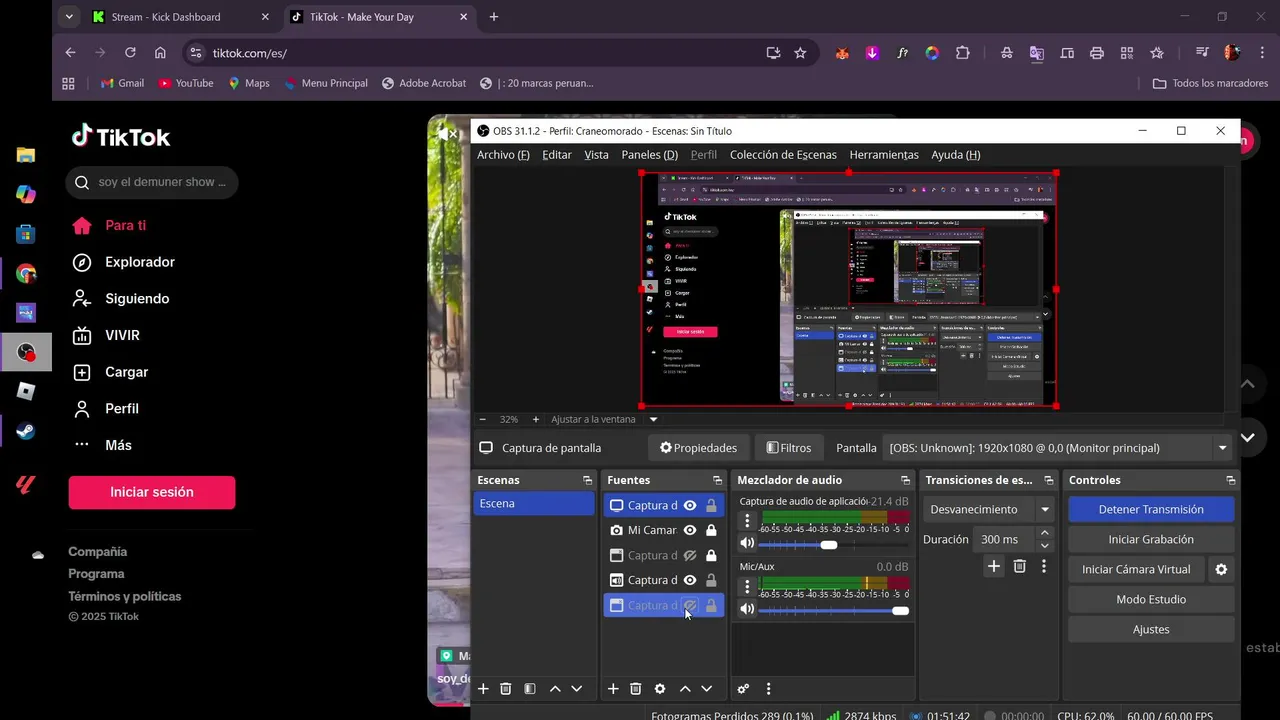Open options dots for Mic/Aux channel
The image size is (1280, 720).
tap(747, 586)
